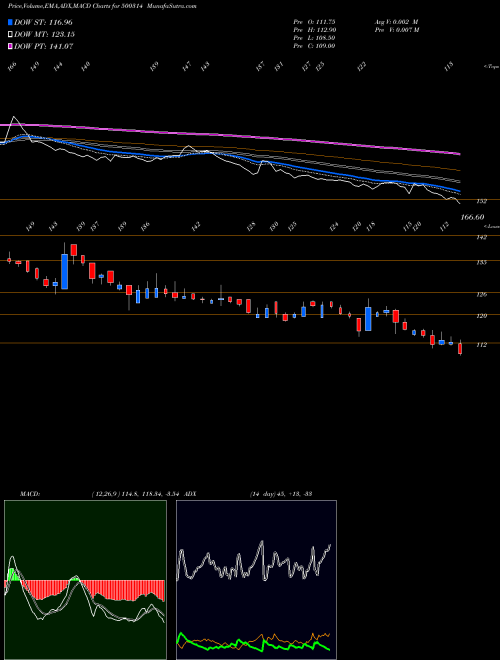Click the 'Pre V: 0.007 M' volume text
The height and width of the screenshot is (660, 500).
(396, 30)
